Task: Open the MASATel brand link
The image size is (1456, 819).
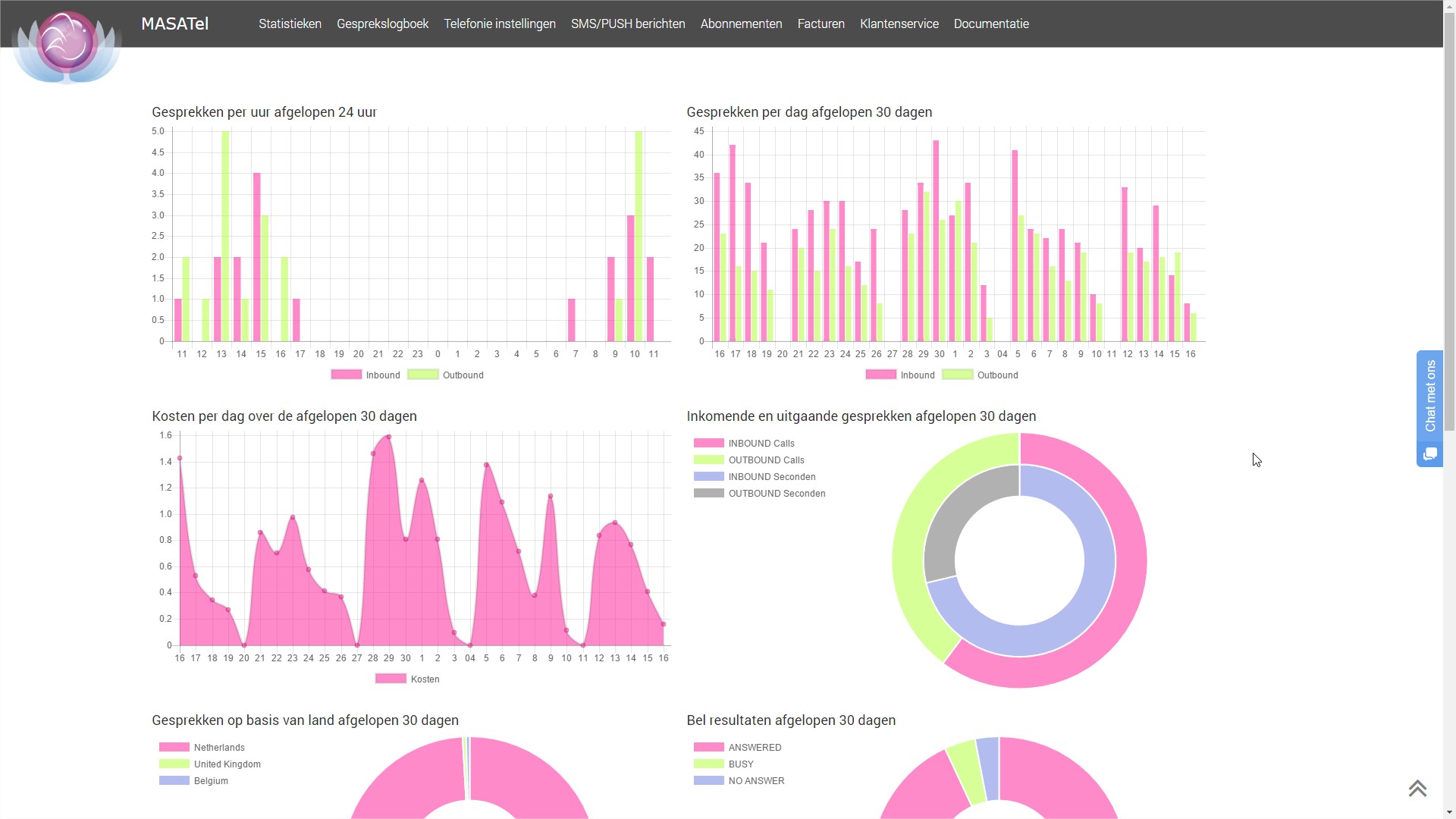Action: pos(174,24)
